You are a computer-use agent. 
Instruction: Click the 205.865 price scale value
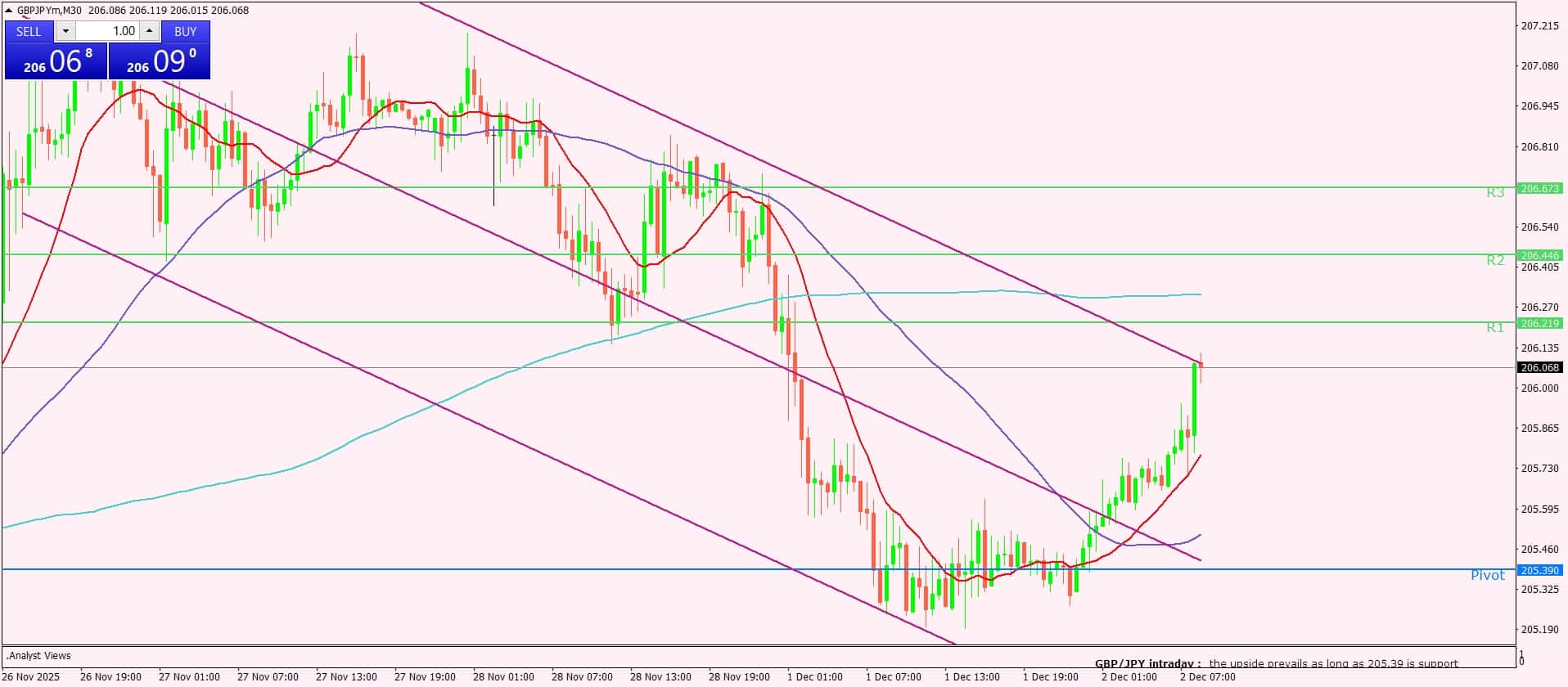click(1539, 428)
